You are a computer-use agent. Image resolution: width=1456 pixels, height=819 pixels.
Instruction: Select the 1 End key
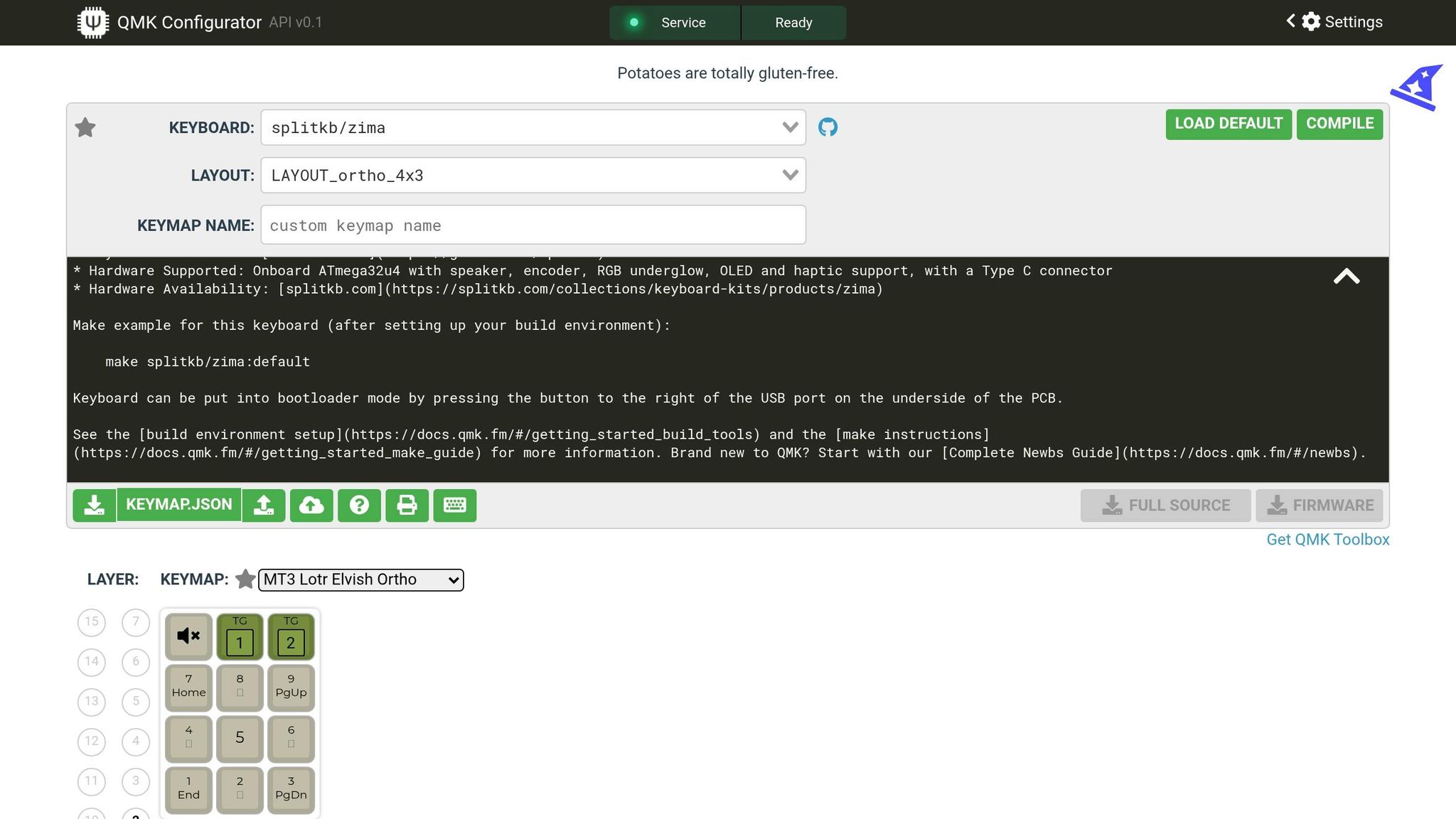(x=188, y=790)
